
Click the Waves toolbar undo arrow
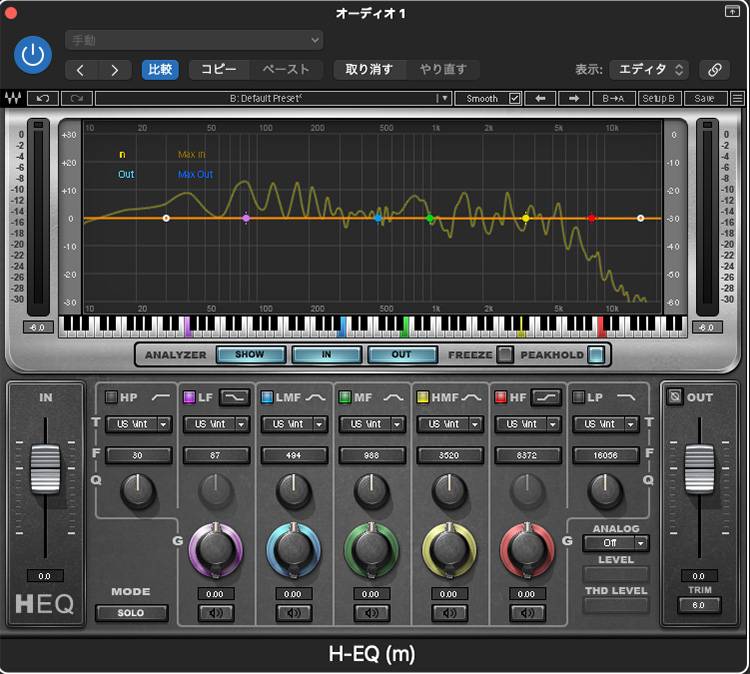[43, 99]
